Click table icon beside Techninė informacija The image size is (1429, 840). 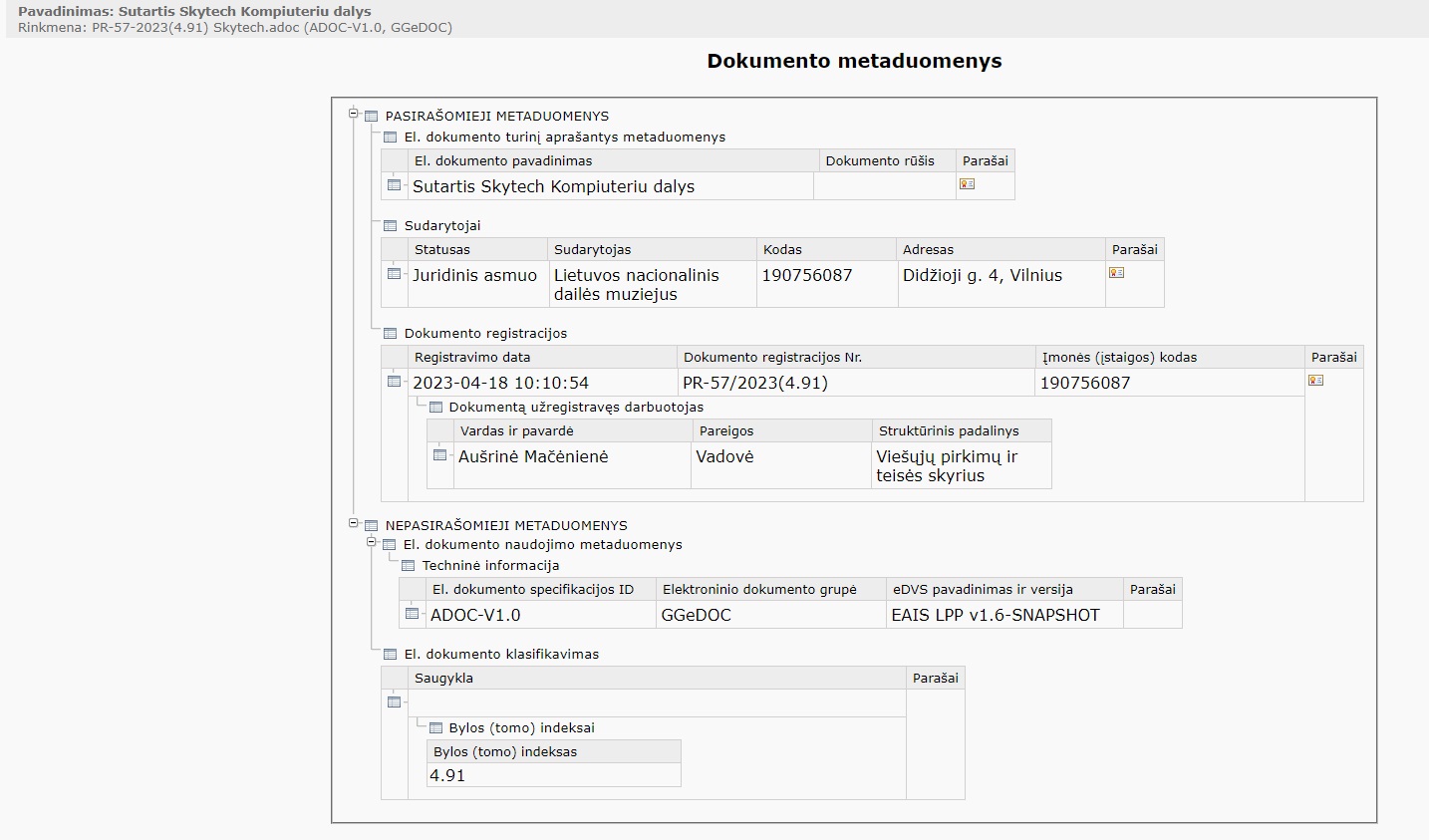point(408,566)
